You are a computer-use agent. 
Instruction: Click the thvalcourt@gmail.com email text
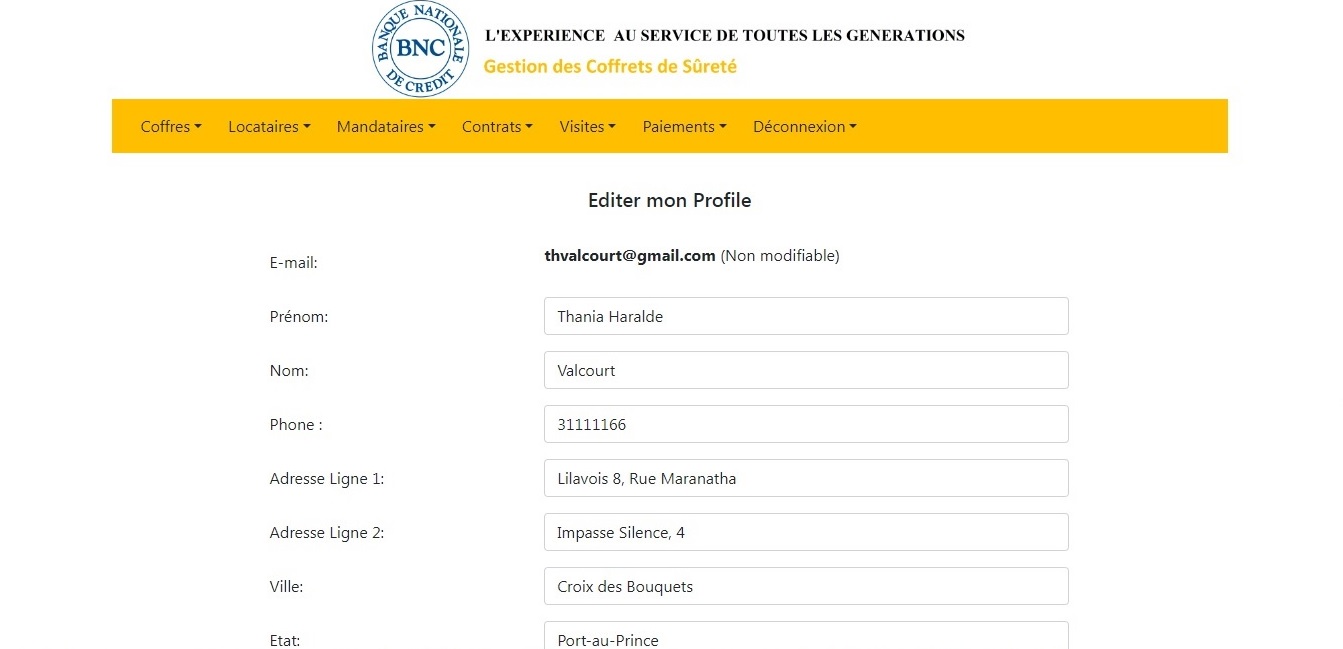pyautogui.click(x=630, y=256)
